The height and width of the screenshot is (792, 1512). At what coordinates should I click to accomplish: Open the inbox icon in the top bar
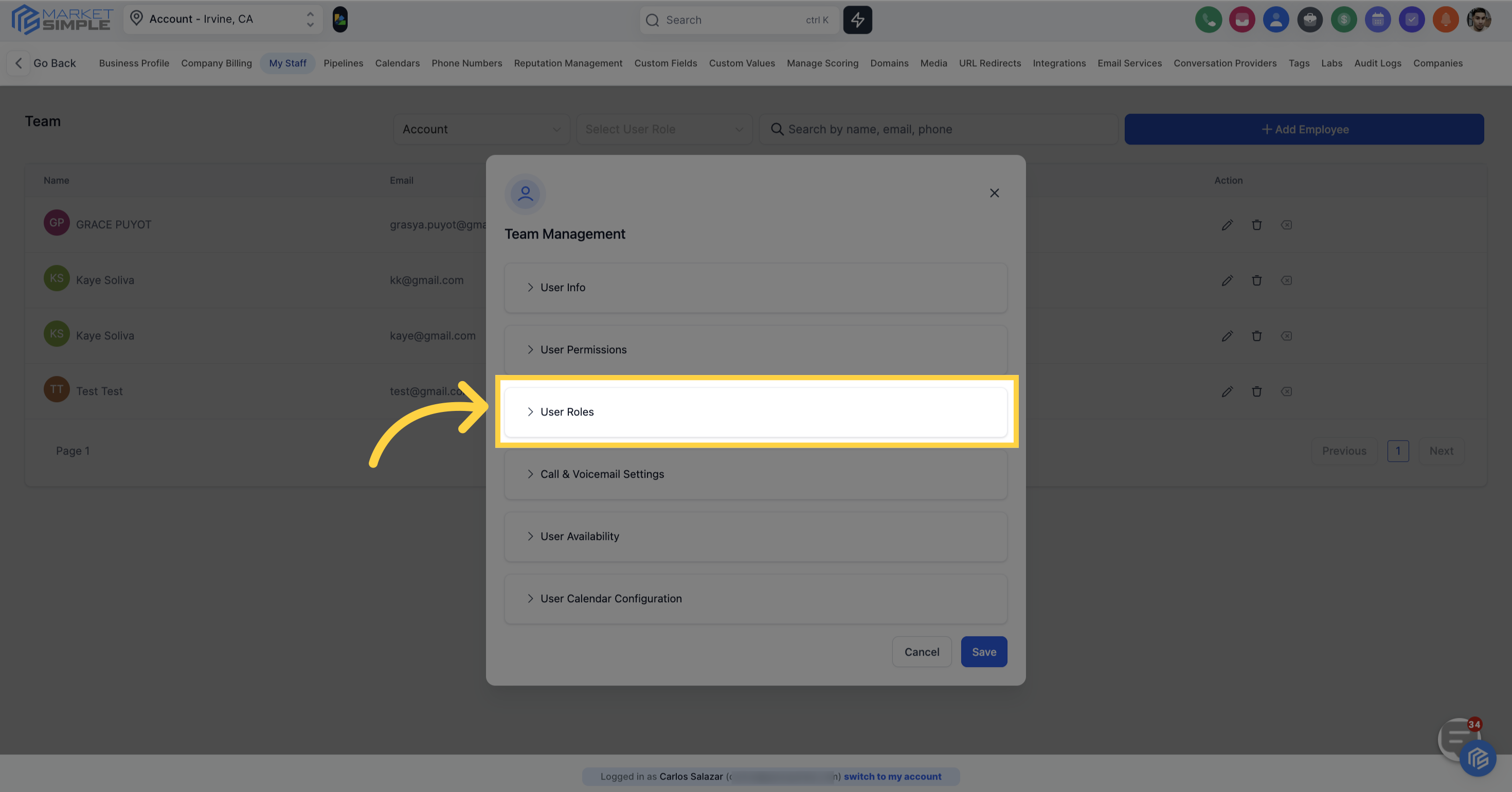[1243, 20]
